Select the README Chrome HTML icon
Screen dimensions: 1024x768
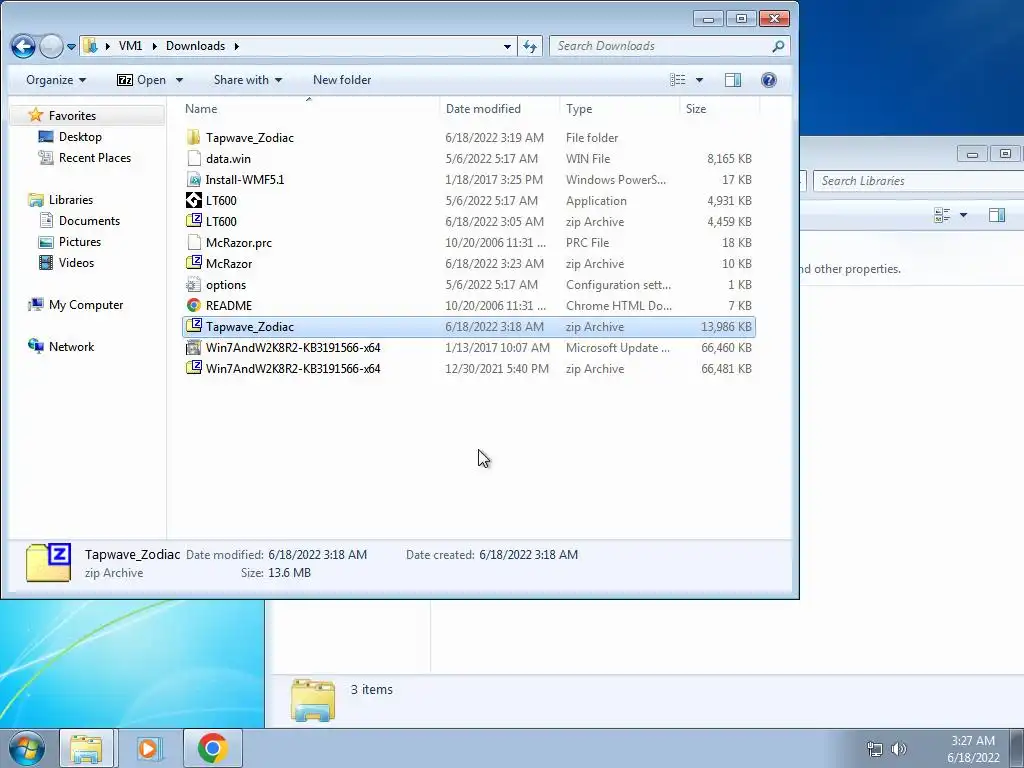pos(193,306)
